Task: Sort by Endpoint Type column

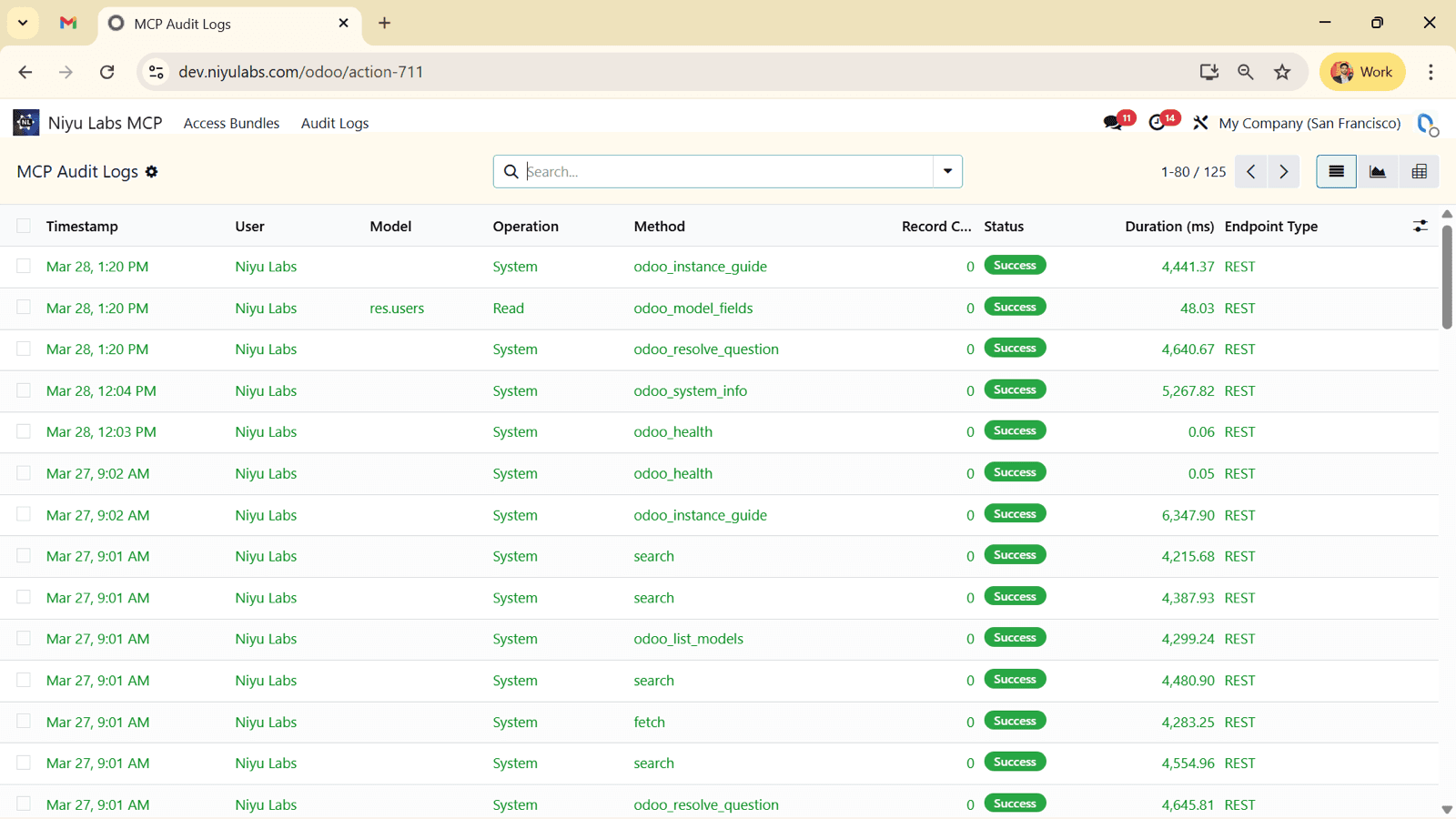Action: pos(1271,226)
